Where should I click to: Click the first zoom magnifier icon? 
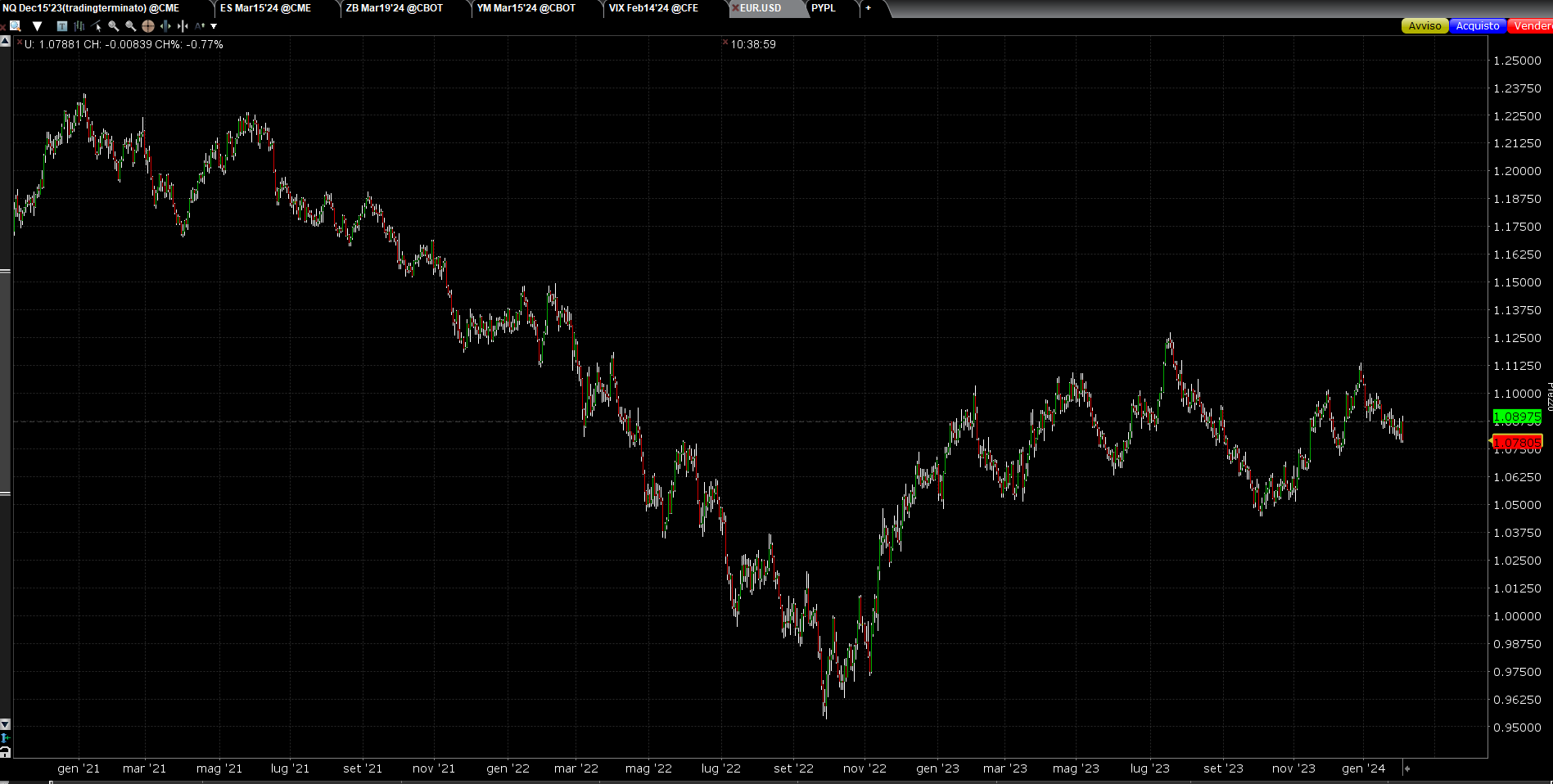pos(114,26)
